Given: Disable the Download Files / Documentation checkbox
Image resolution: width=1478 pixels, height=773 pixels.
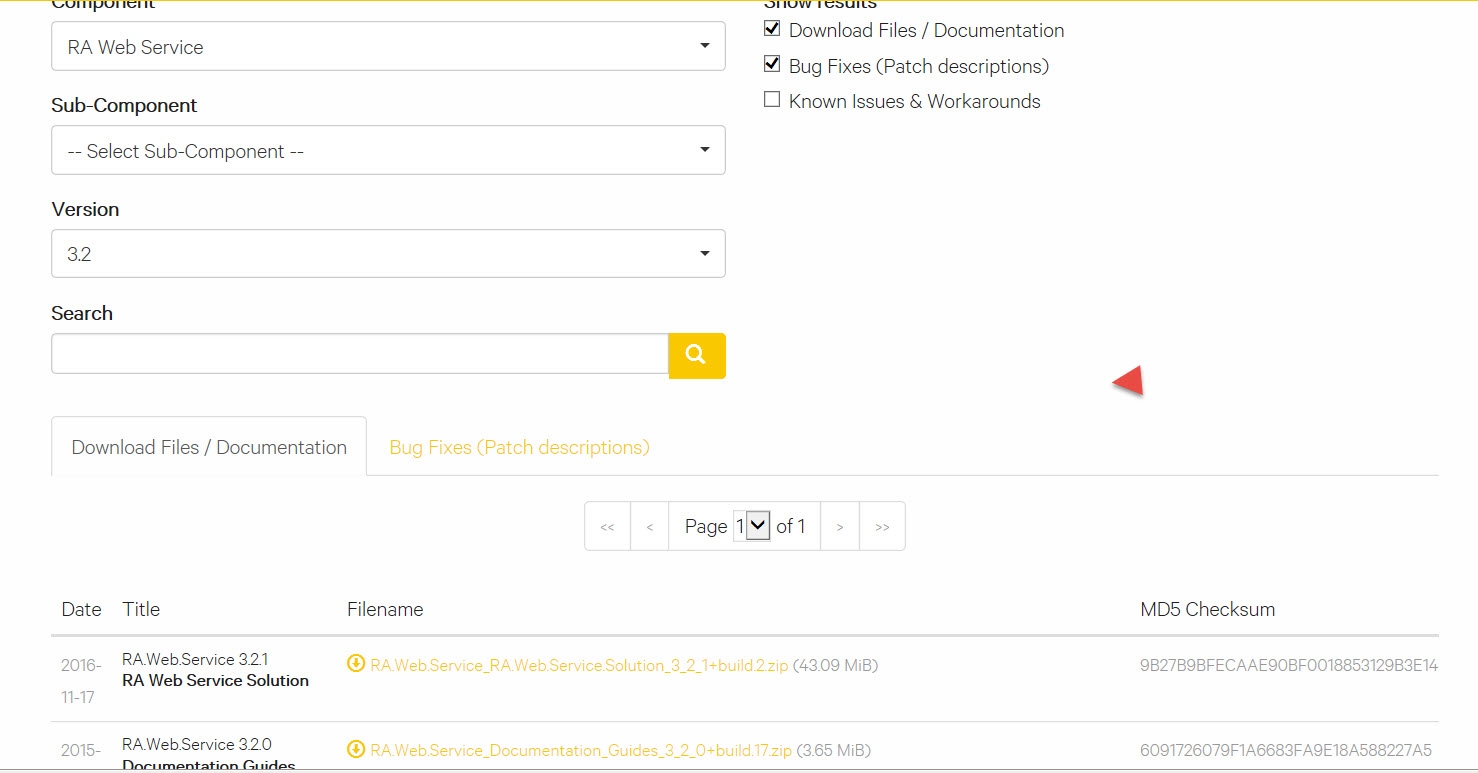Looking at the screenshot, I should (x=771, y=28).
